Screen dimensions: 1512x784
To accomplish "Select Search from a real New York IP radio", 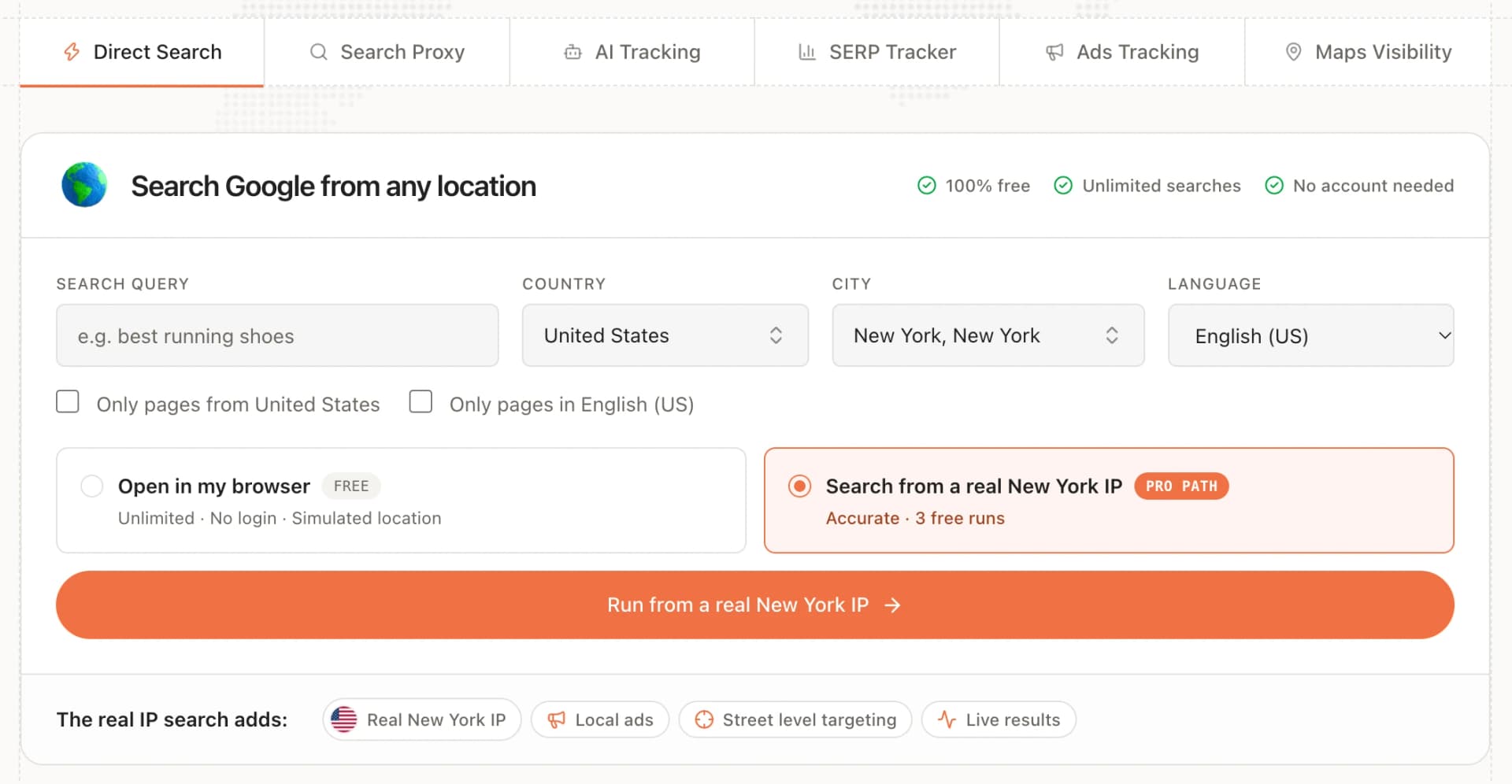I will click(799, 486).
